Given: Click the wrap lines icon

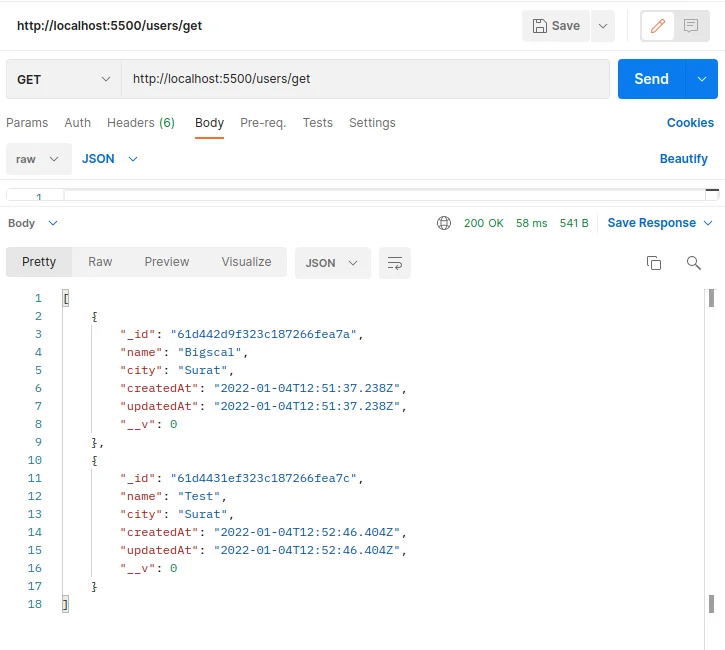Looking at the screenshot, I should [395, 263].
